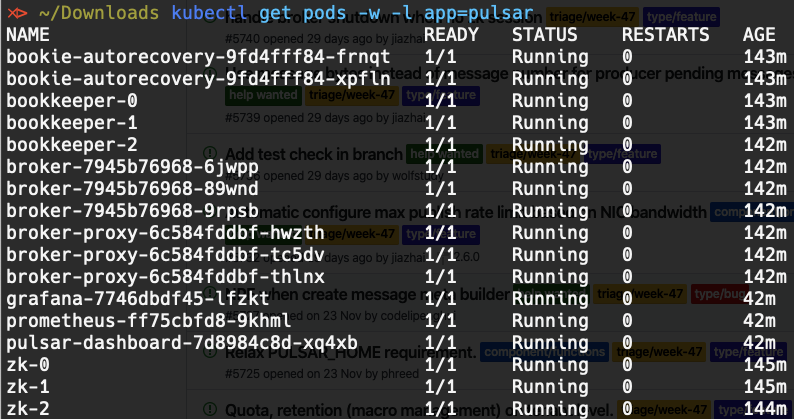Click the NAME column header
The width and height of the screenshot is (794, 419).
pos(28,35)
